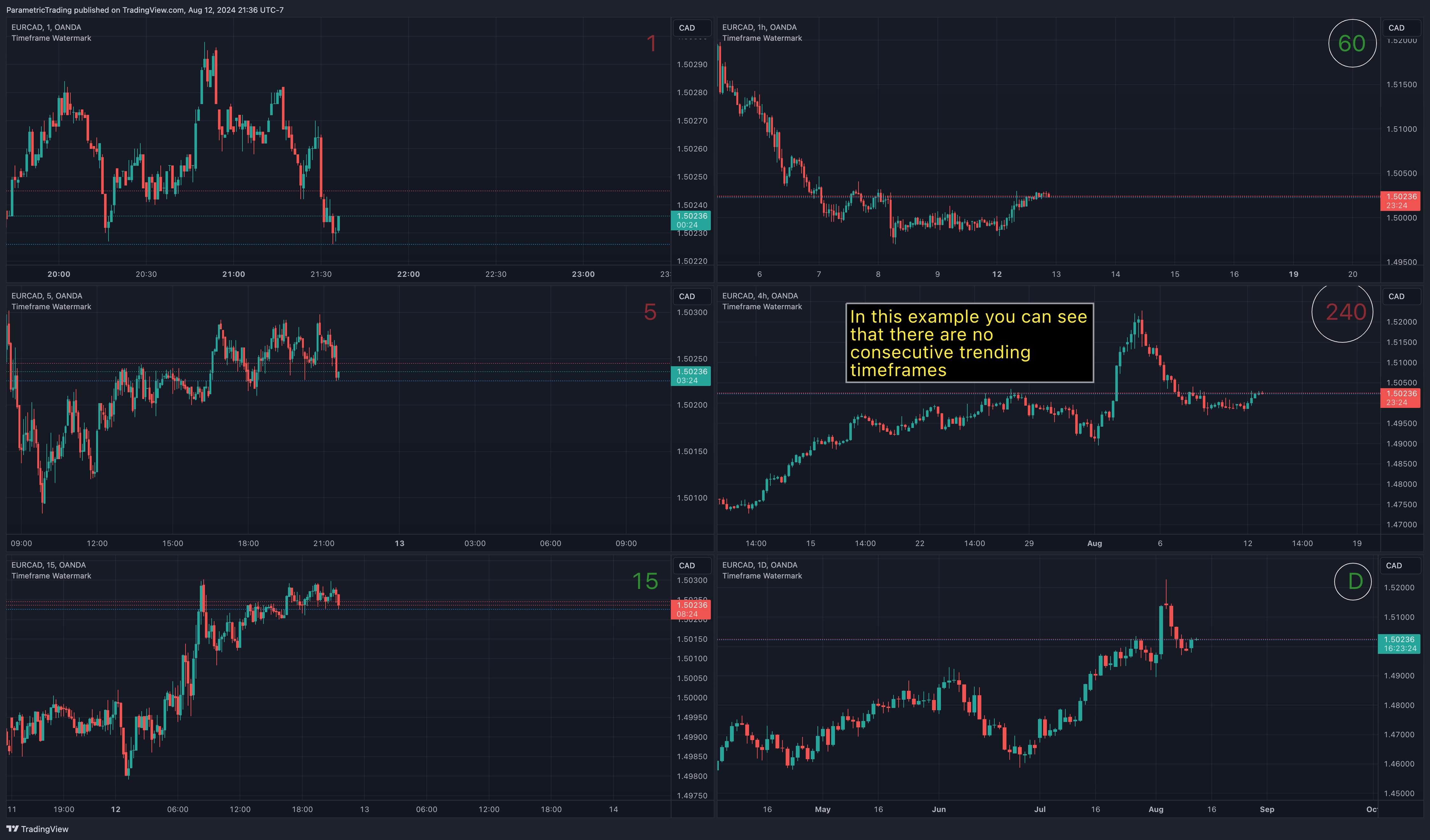Click the 1.50150 price level on 5-minute chart

point(692,451)
